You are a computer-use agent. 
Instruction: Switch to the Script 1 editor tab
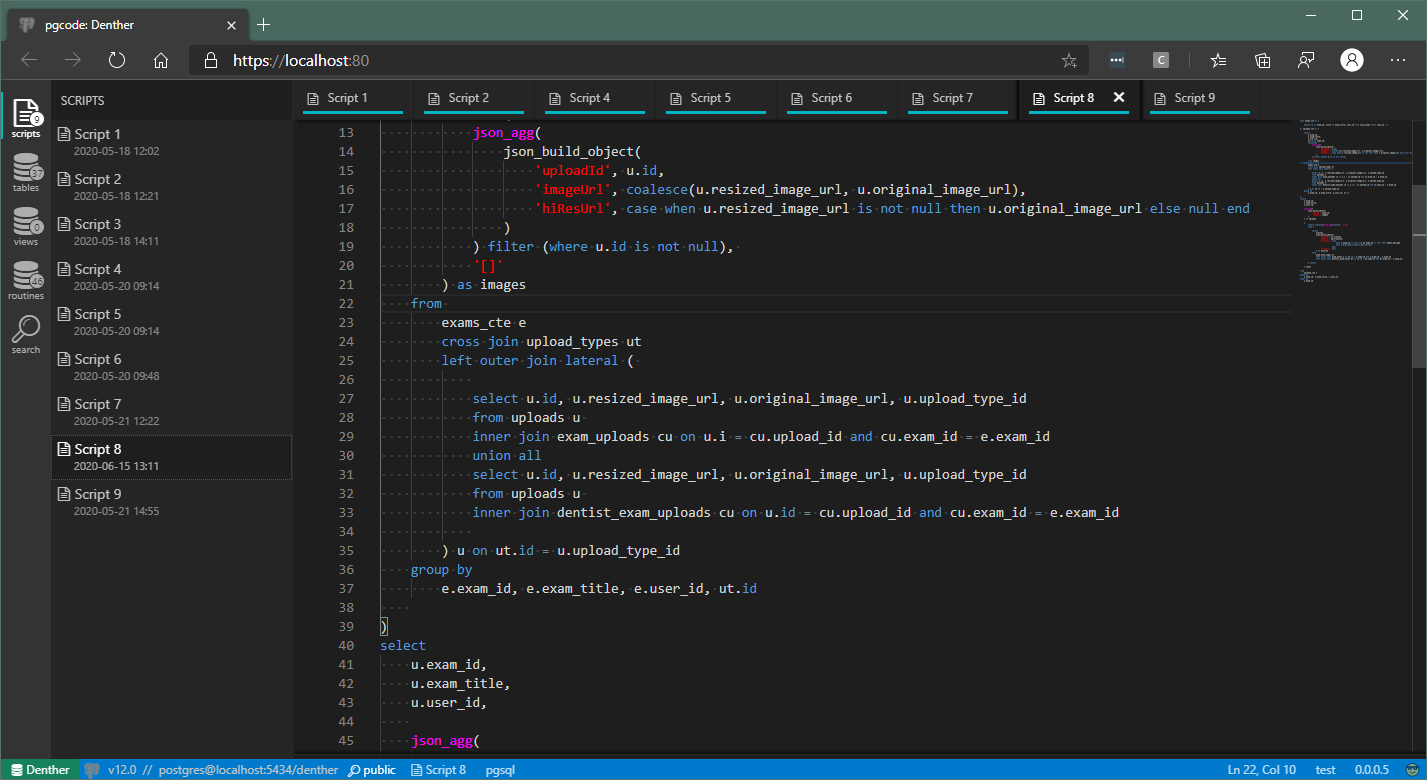[352, 99]
